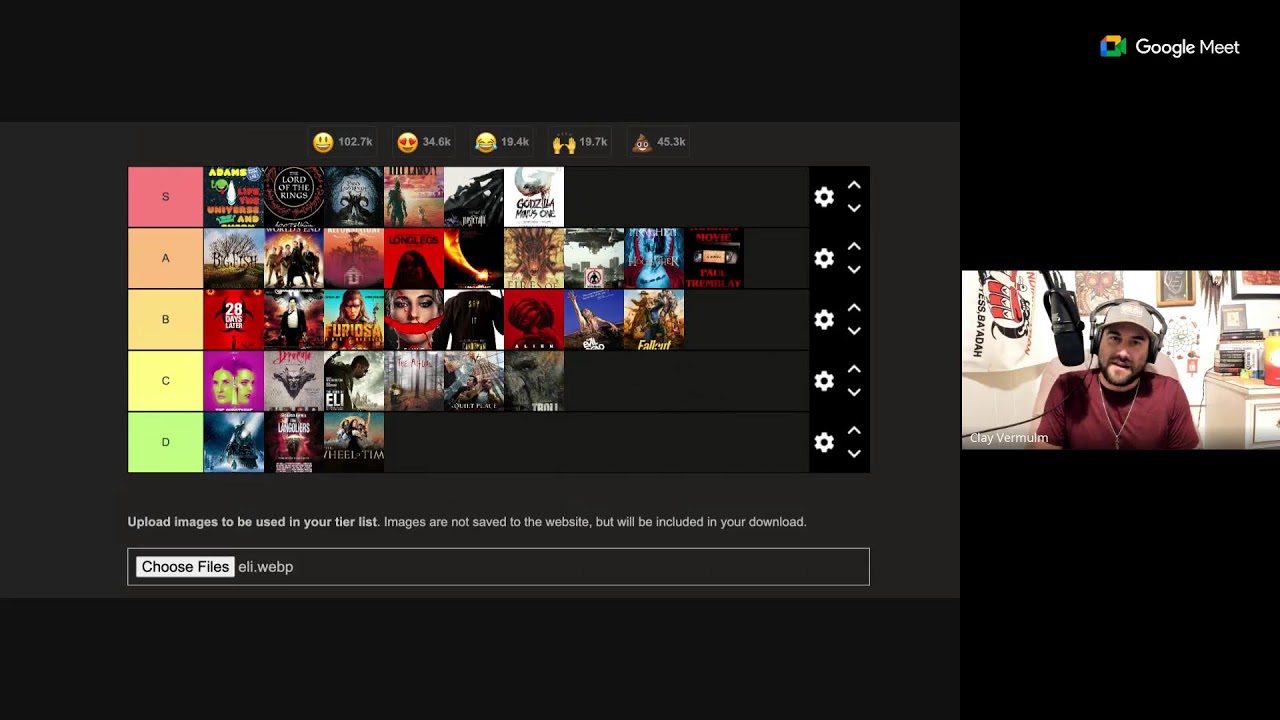Click the laughing tears reaction 19.4k
1280x720 pixels.
click(502, 142)
